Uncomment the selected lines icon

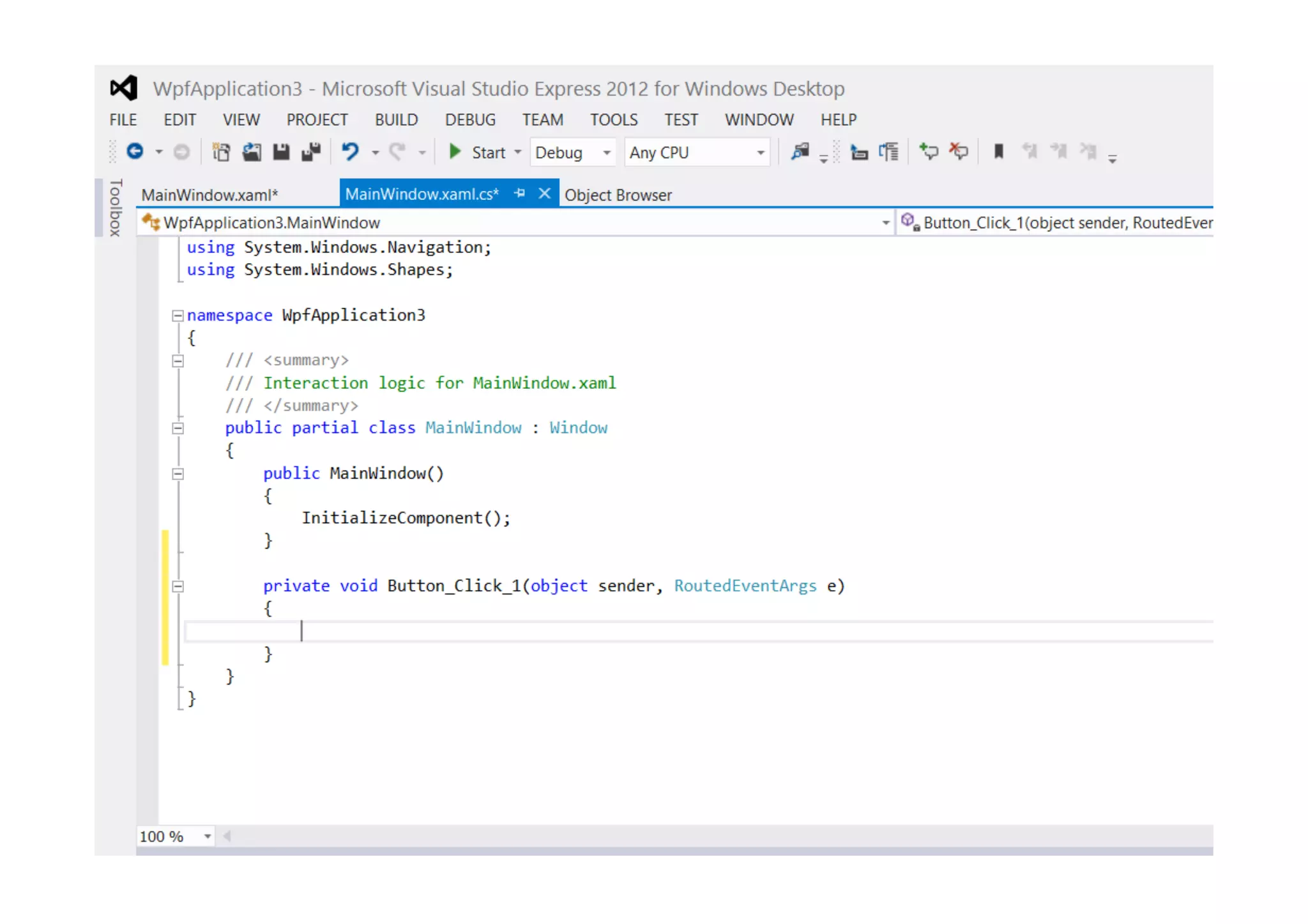click(958, 152)
